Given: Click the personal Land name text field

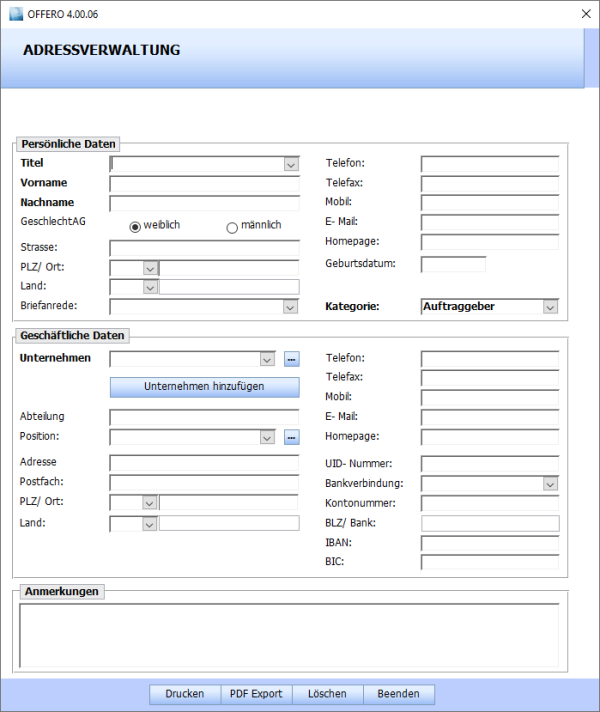Looking at the screenshot, I should click(x=229, y=287).
